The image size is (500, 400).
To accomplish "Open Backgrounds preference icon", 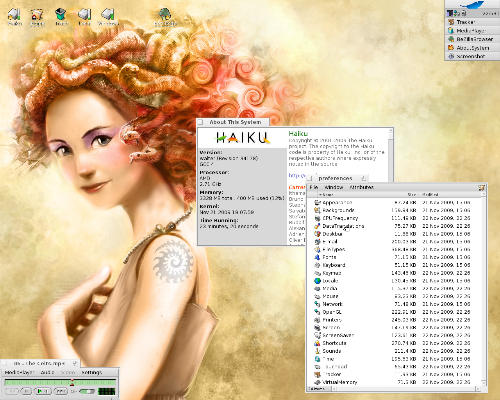I will click(317, 210).
